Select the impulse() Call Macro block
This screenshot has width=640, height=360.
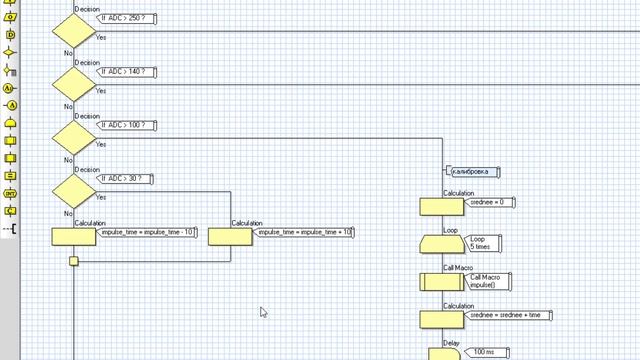[x=442, y=282]
